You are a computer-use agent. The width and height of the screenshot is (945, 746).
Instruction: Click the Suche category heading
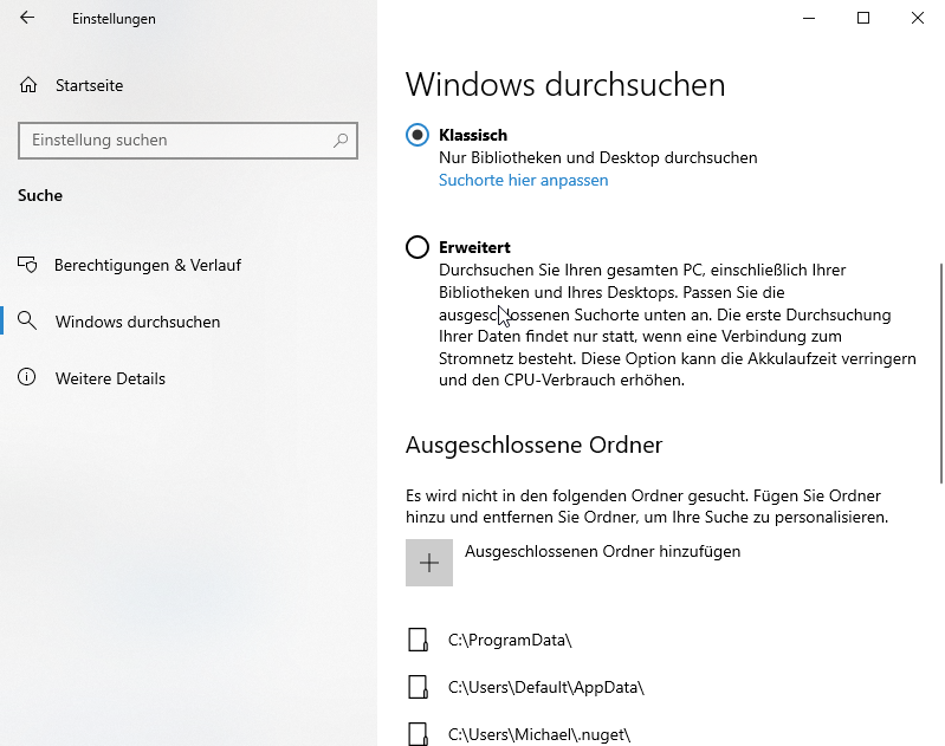click(40, 195)
